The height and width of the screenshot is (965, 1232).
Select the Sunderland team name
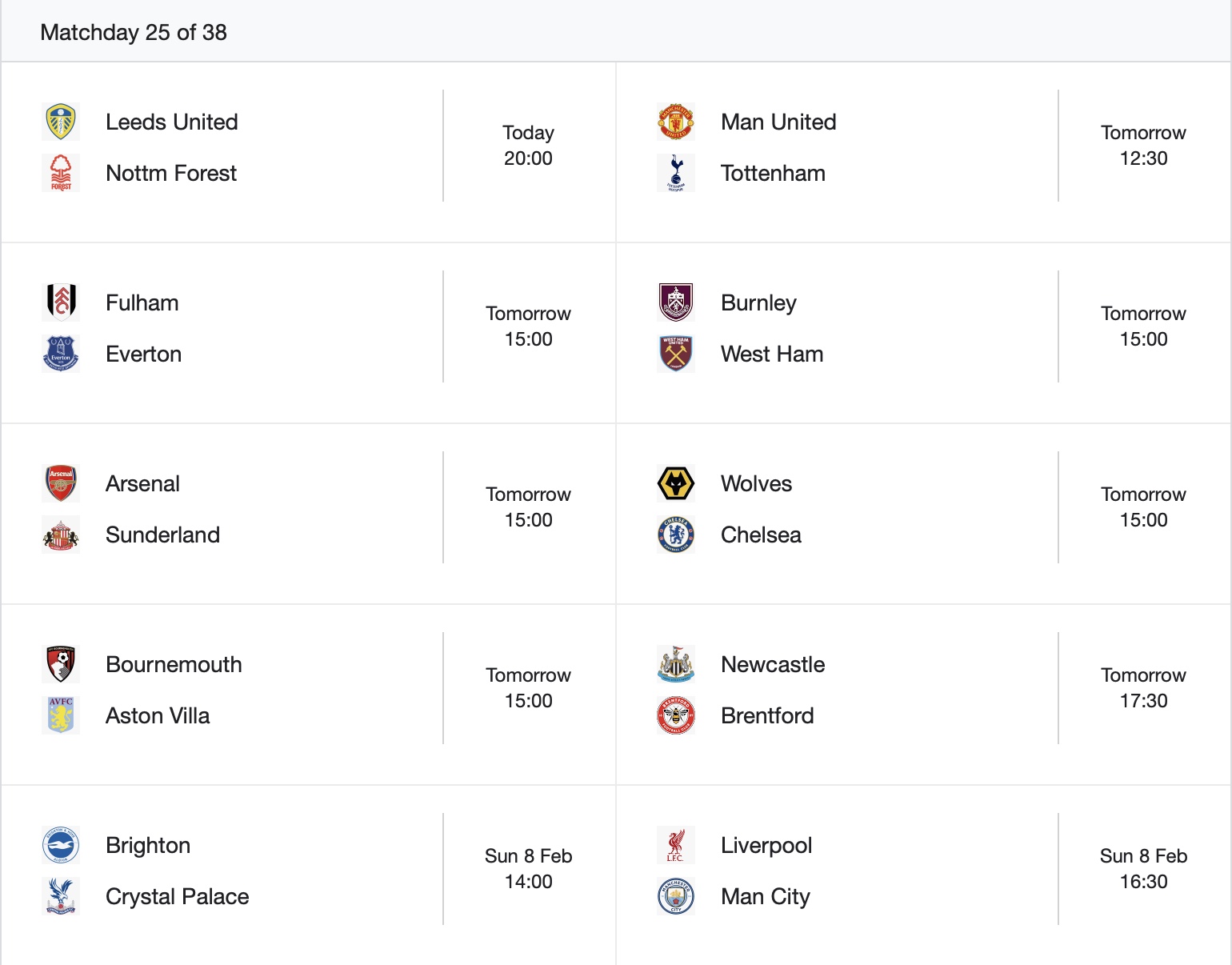(x=162, y=535)
